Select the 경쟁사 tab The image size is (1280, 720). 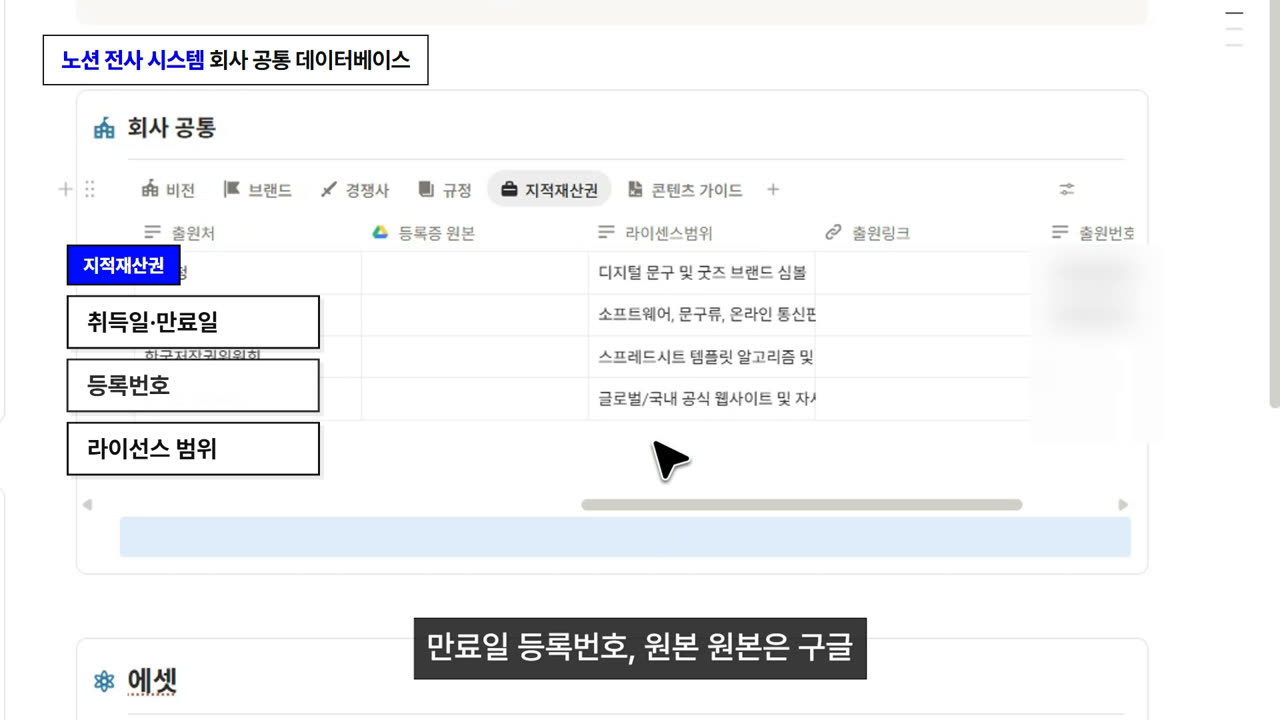tap(355, 190)
